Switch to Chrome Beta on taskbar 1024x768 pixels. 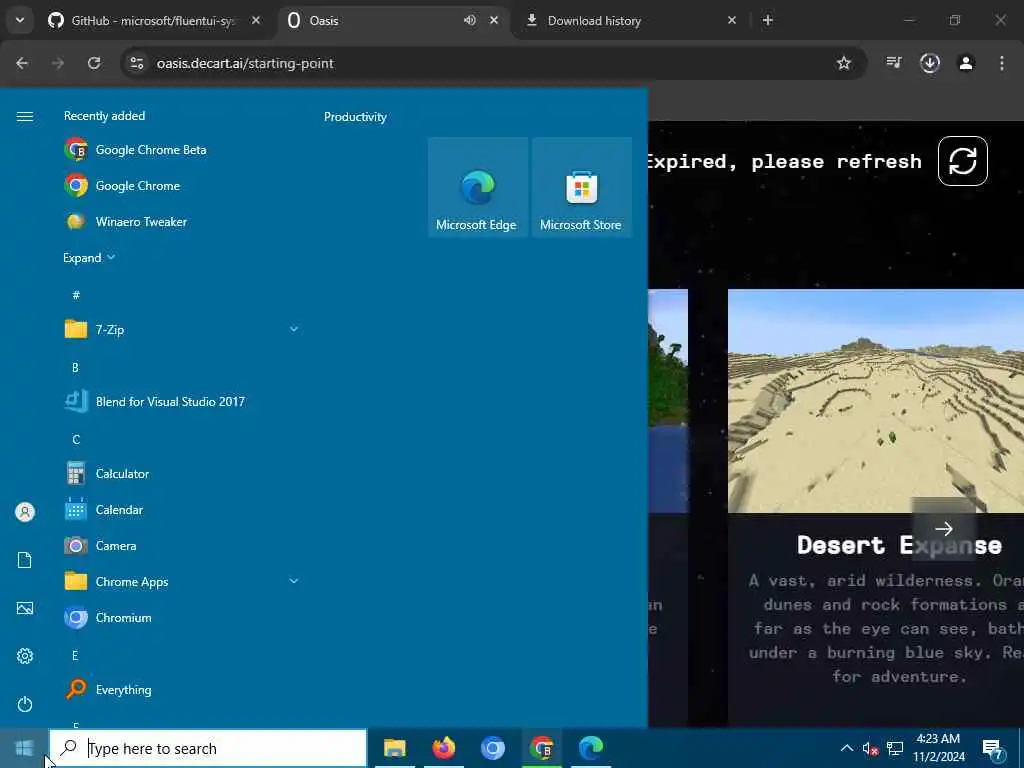541,748
